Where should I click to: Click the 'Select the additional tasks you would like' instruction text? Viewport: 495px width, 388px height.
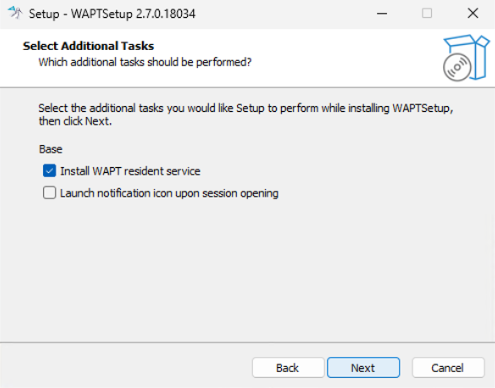tap(246, 114)
